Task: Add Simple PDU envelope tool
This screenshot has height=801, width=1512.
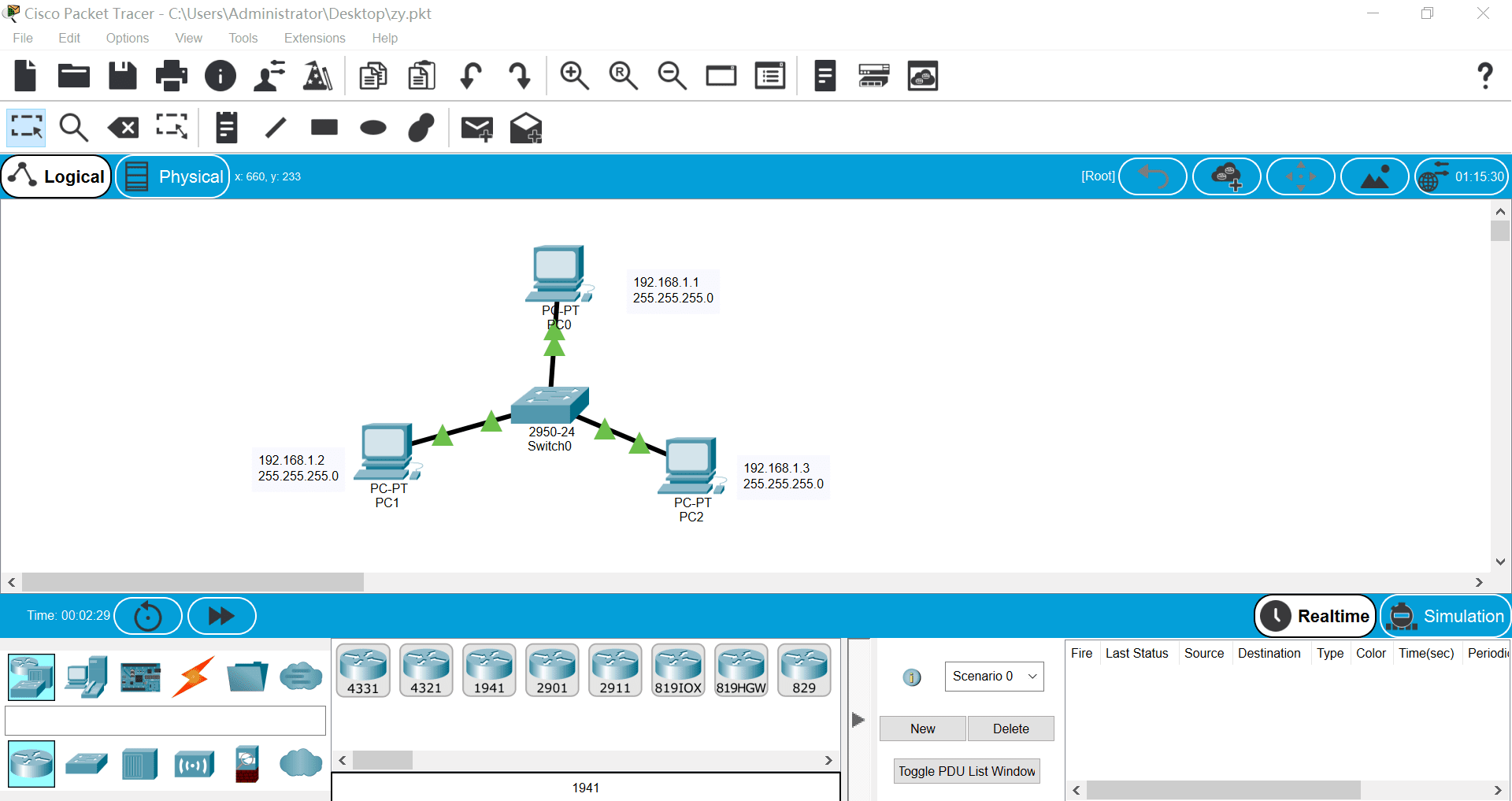Action: pyautogui.click(x=477, y=128)
